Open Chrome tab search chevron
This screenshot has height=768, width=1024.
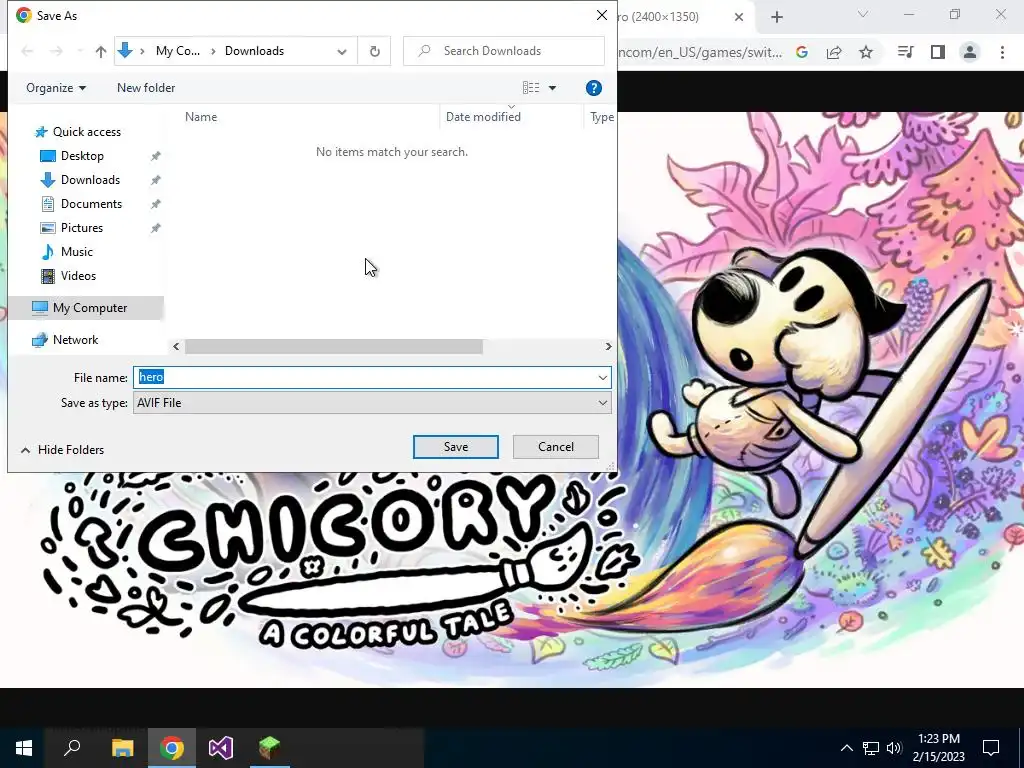pos(863,14)
